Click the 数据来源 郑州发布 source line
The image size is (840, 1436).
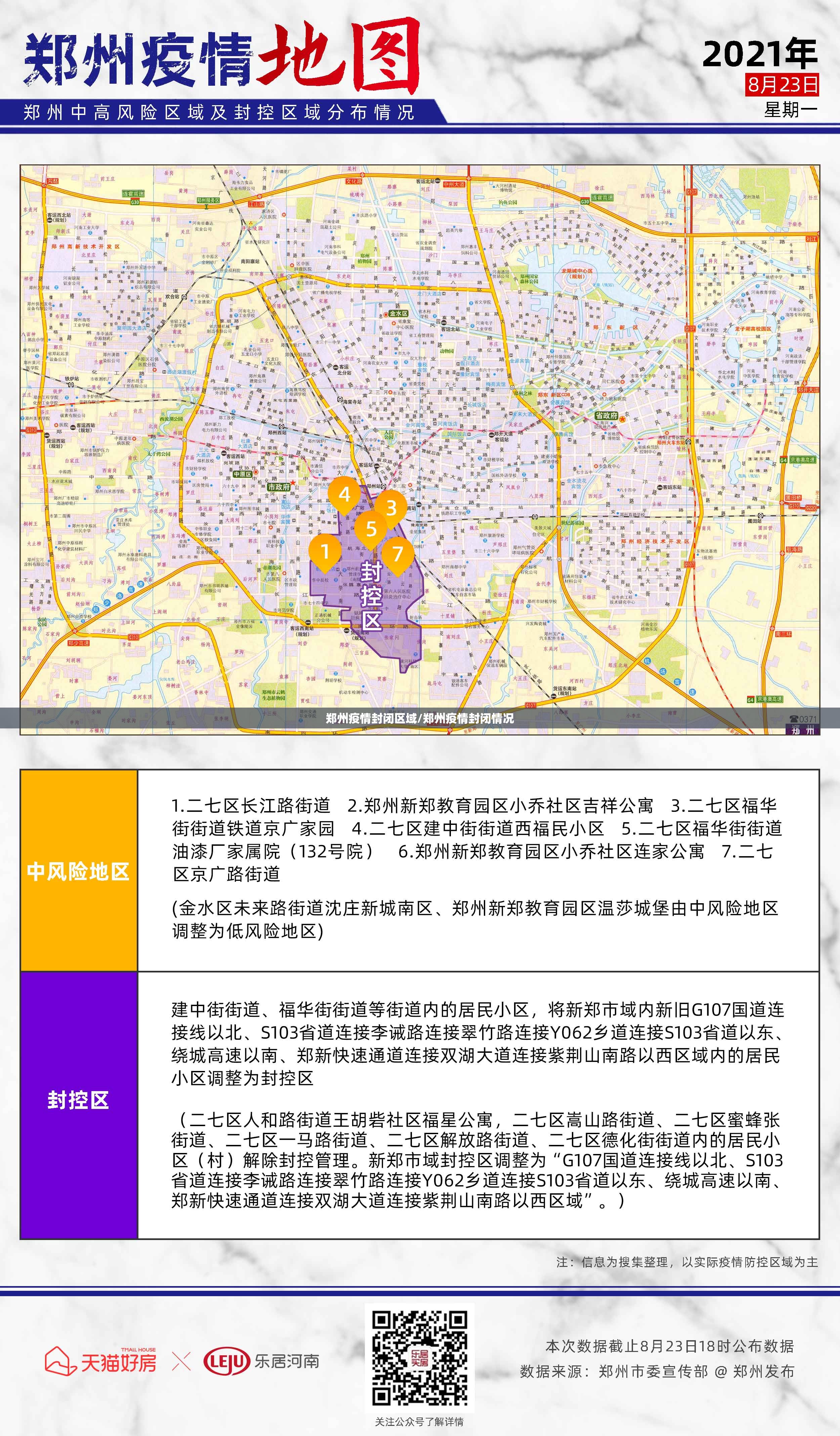coord(657,1371)
